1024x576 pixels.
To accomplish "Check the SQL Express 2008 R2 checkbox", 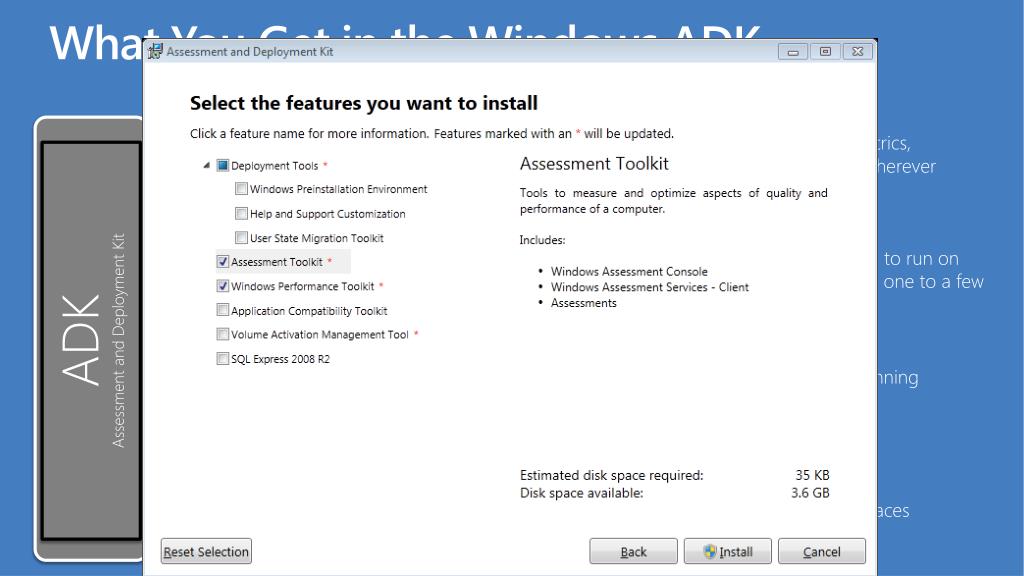I will coord(223,359).
